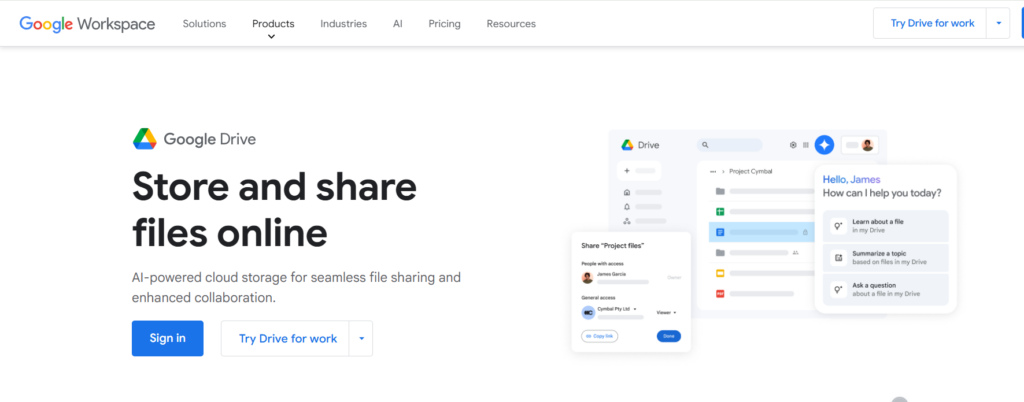Click the green Sheets file icon

(x=719, y=211)
